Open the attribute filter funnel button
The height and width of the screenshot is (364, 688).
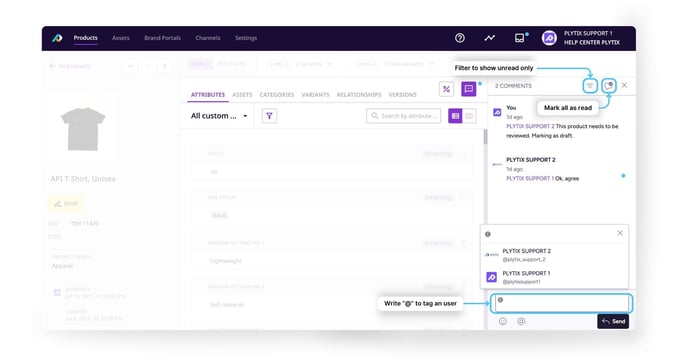(269, 116)
